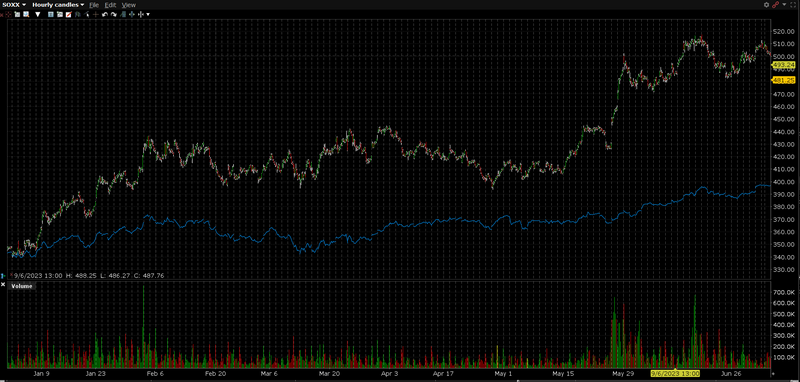Click the Jun 26 date axis label
800x382 pixels.
click(732, 373)
